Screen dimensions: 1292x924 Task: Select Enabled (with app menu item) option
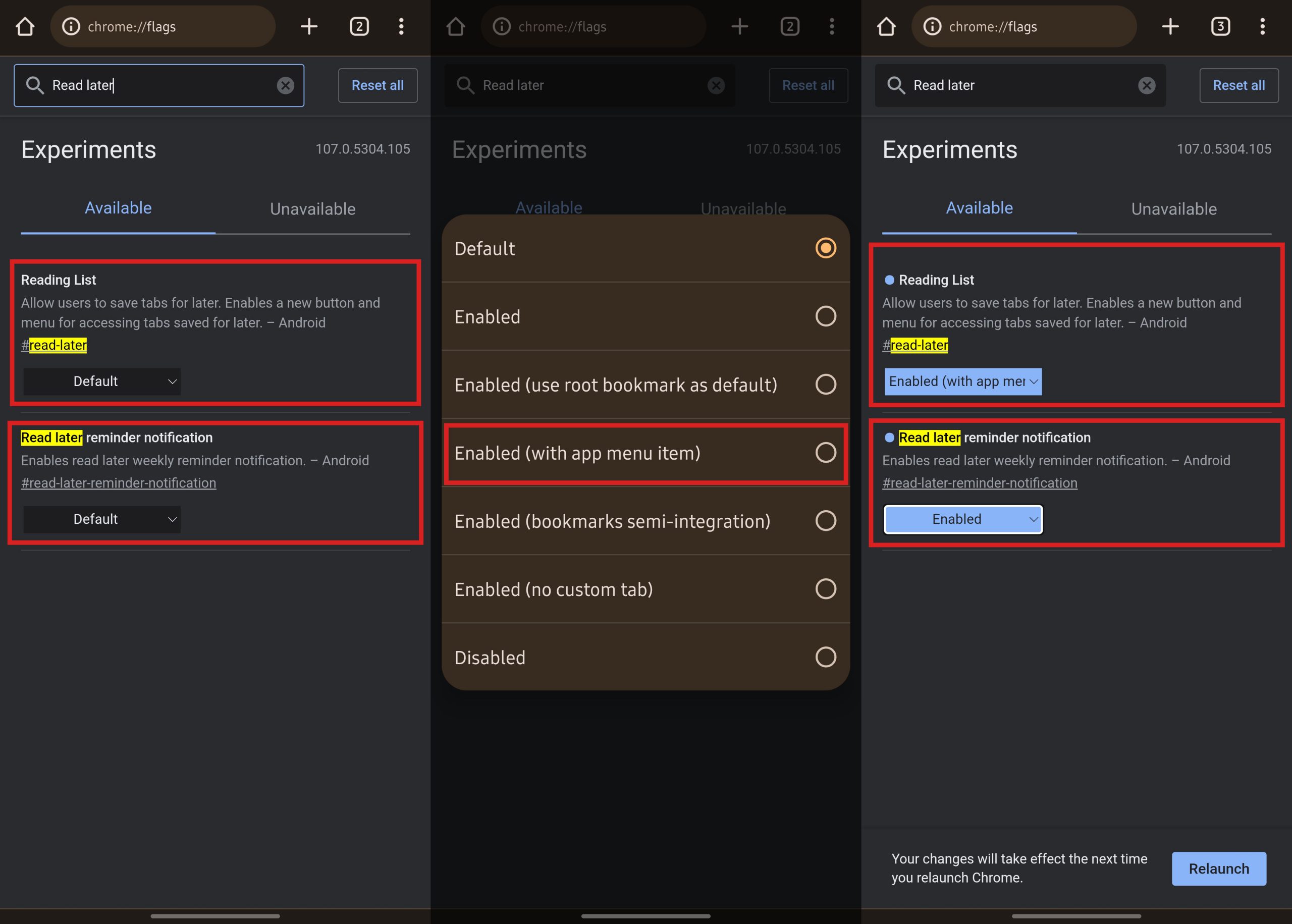point(825,453)
